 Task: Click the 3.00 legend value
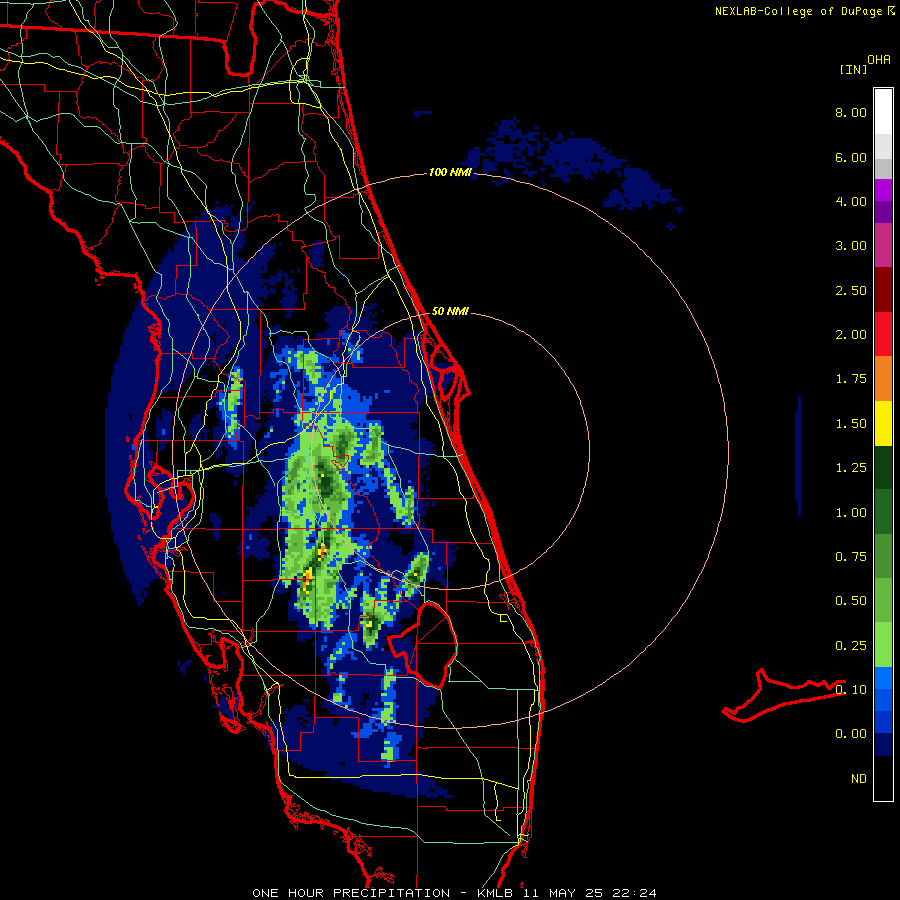click(851, 246)
